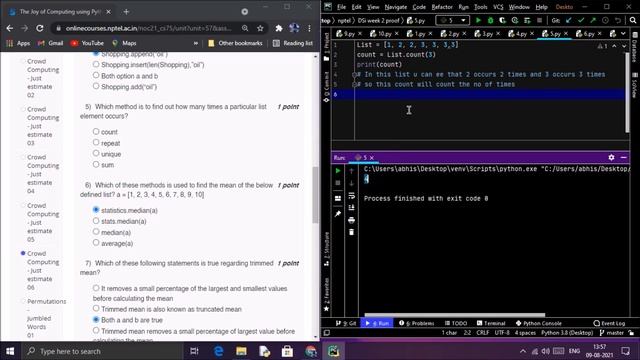Open 'Permutations - Jumbled Words 01' lesson link
This screenshot has width=640, height=360.
click(46, 318)
